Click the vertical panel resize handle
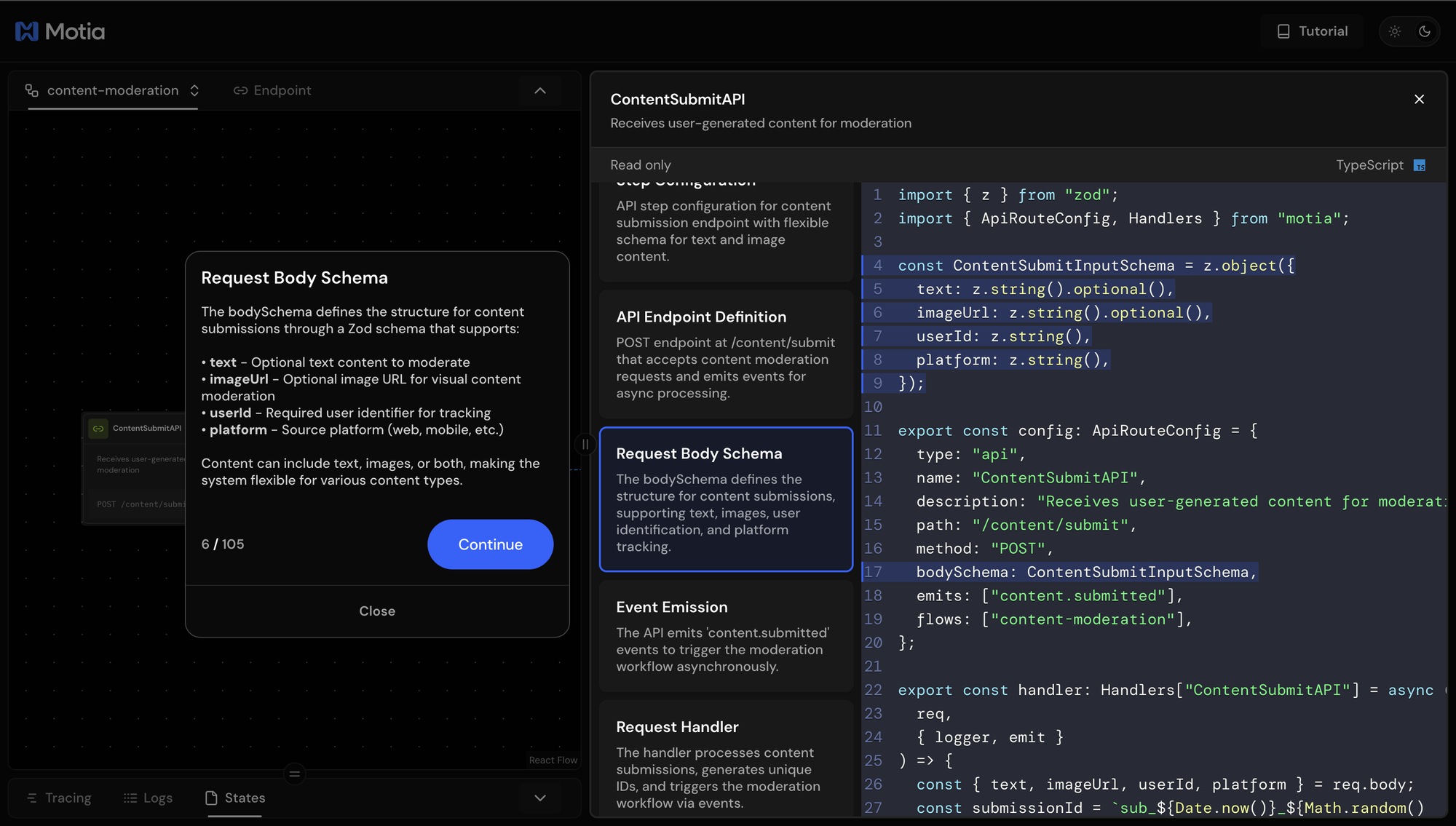Viewport: 1456px width, 826px height. tap(585, 444)
